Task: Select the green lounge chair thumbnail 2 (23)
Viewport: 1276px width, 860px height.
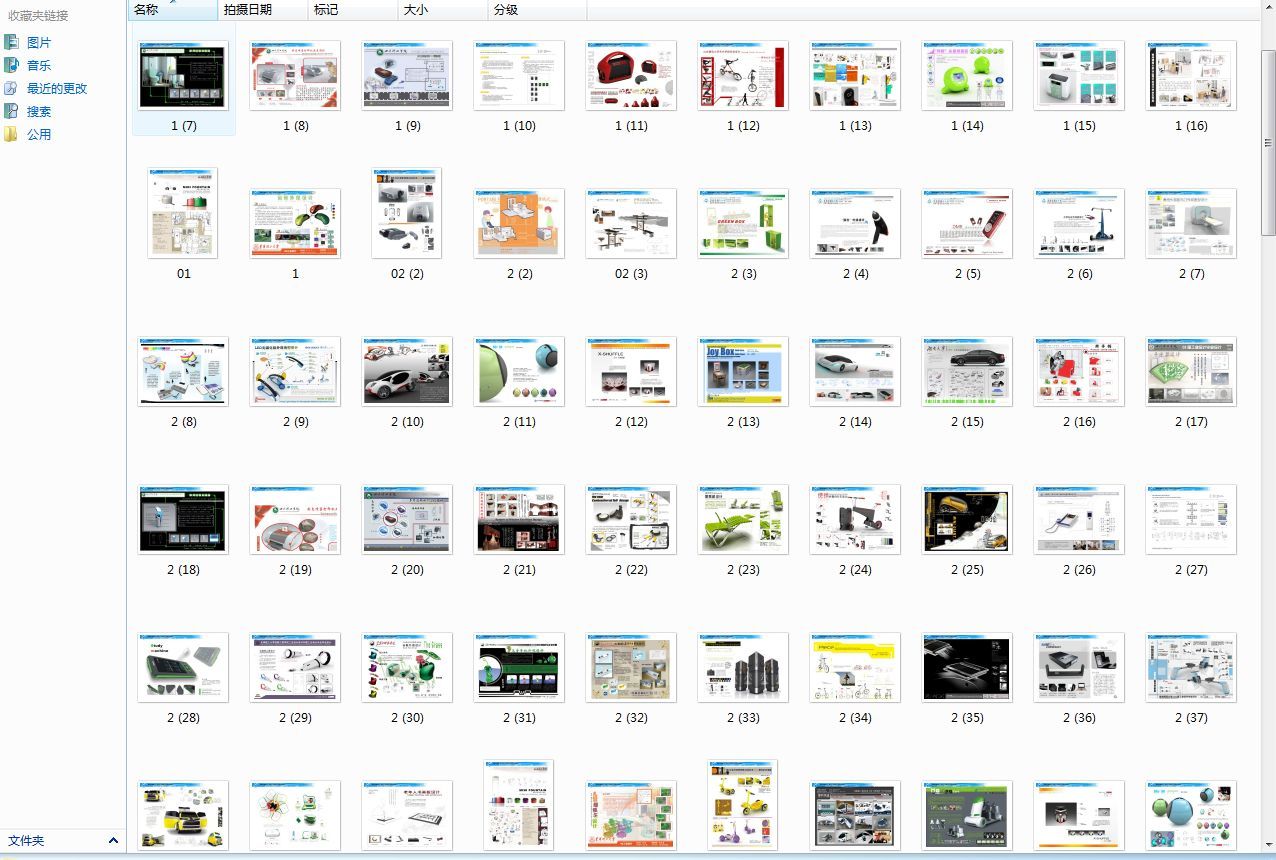Action: tap(743, 520)
